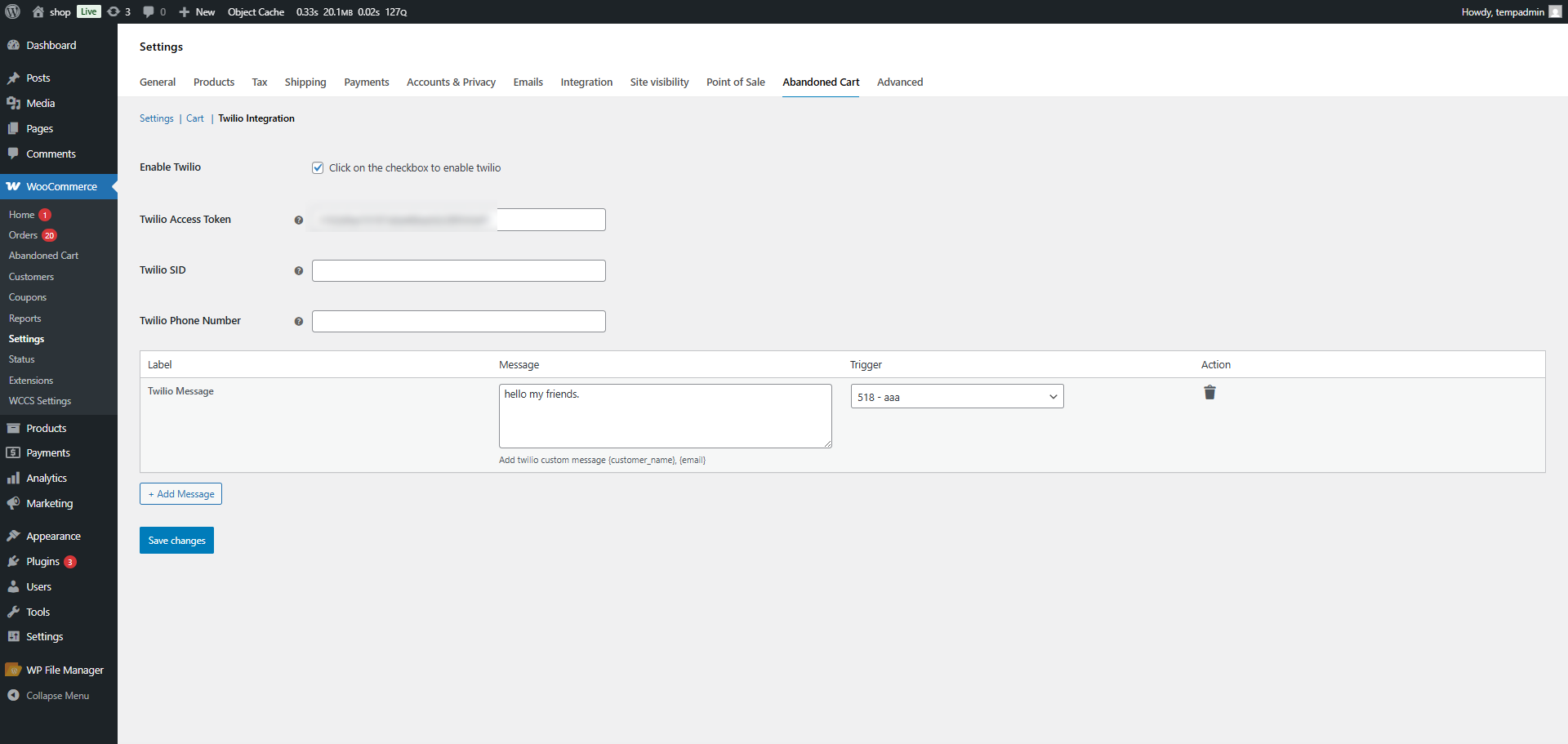Open Comments icon in sidebar
Viewport: 1568px width, 744px height.
13,154
